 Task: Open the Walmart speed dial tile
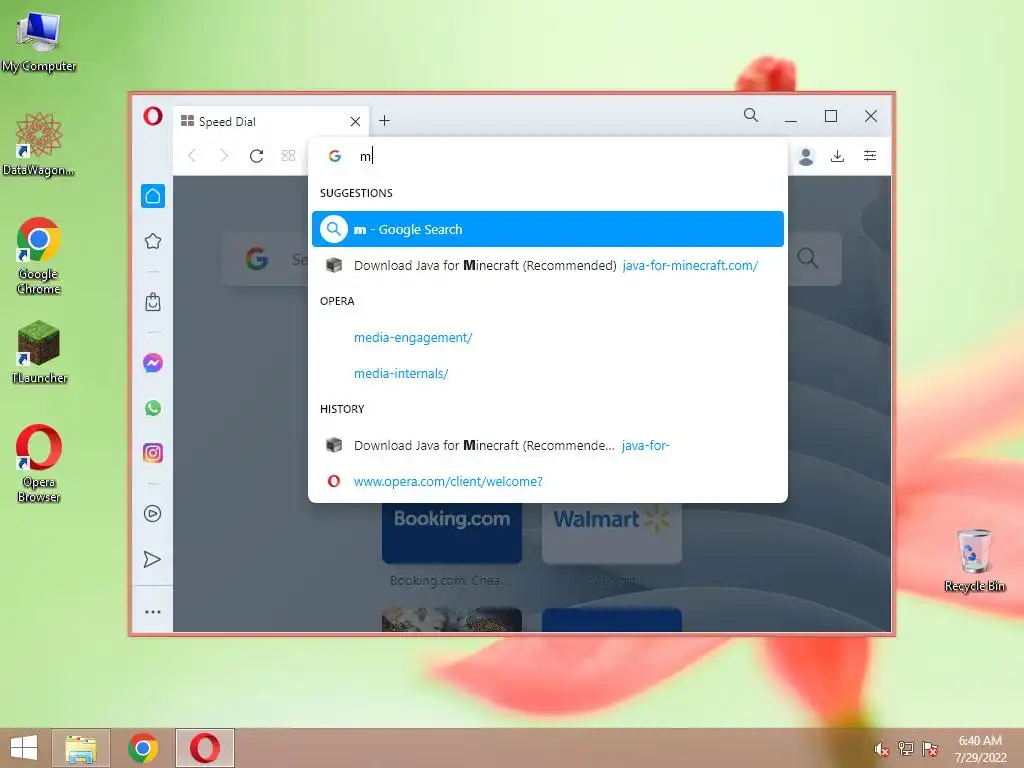tap(612, 532)
